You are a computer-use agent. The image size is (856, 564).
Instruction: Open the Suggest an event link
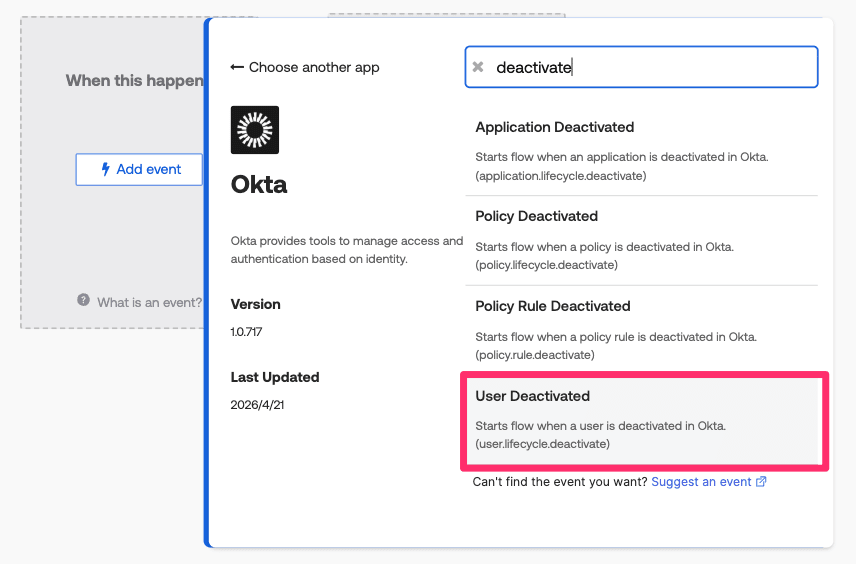point(701,482)
